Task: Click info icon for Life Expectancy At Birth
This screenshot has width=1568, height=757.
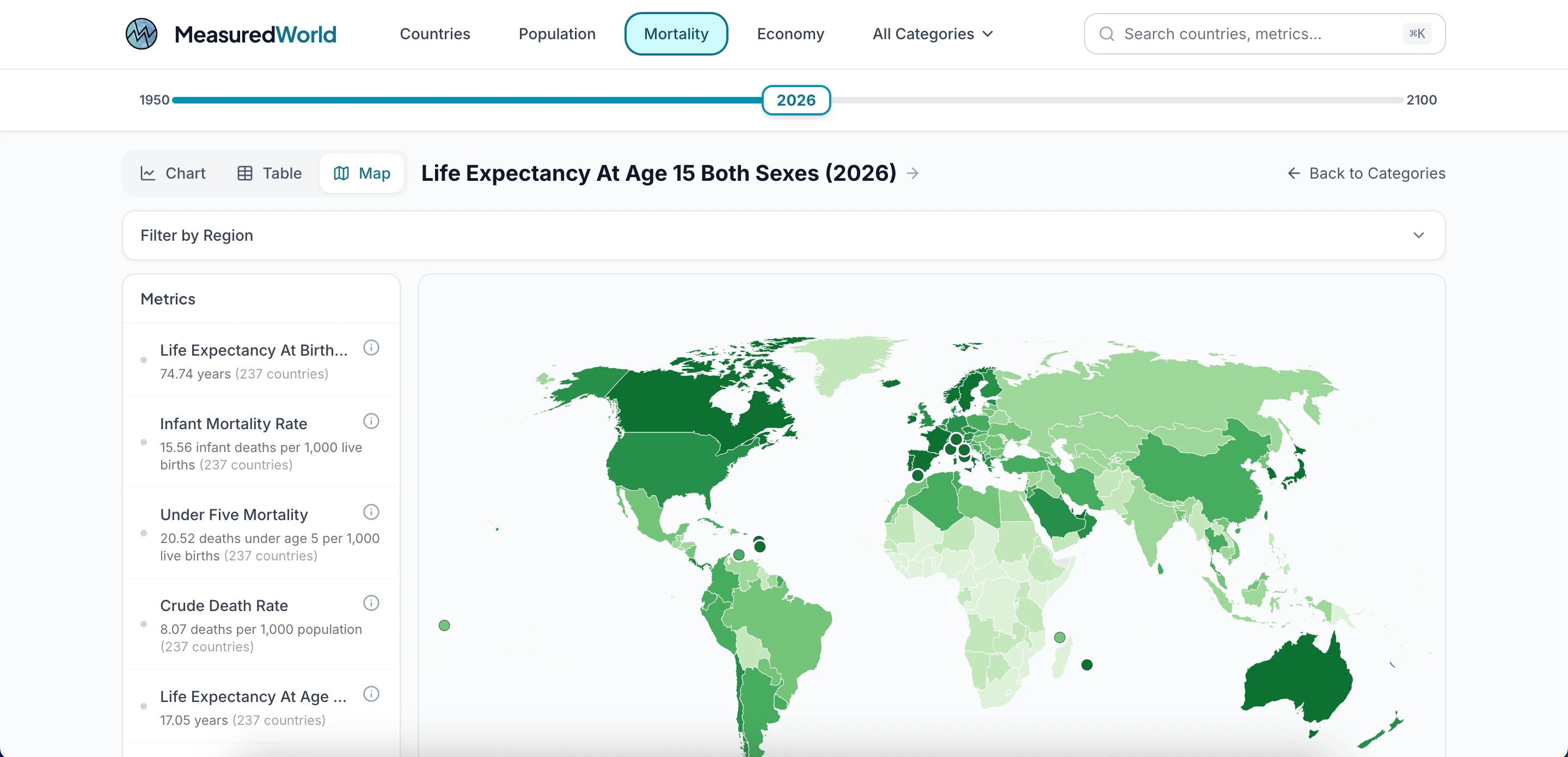Action: [x=371, y=348]
